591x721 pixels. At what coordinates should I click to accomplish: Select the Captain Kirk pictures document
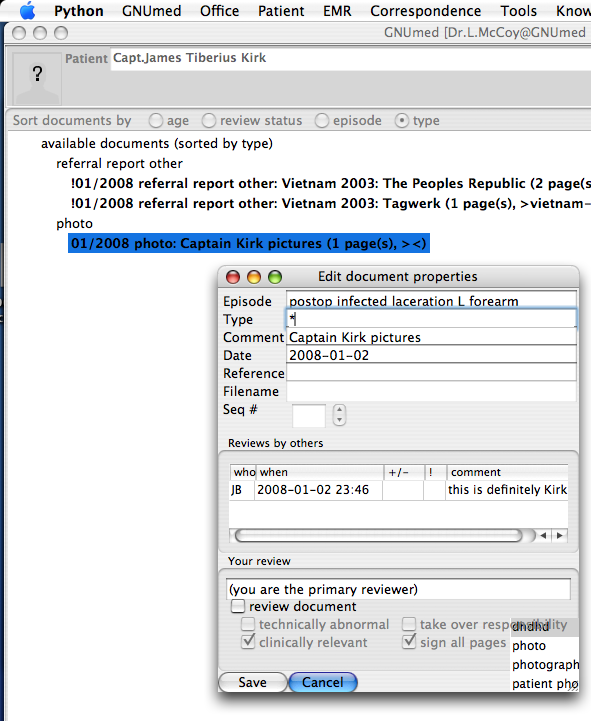[x=249, y=243]
